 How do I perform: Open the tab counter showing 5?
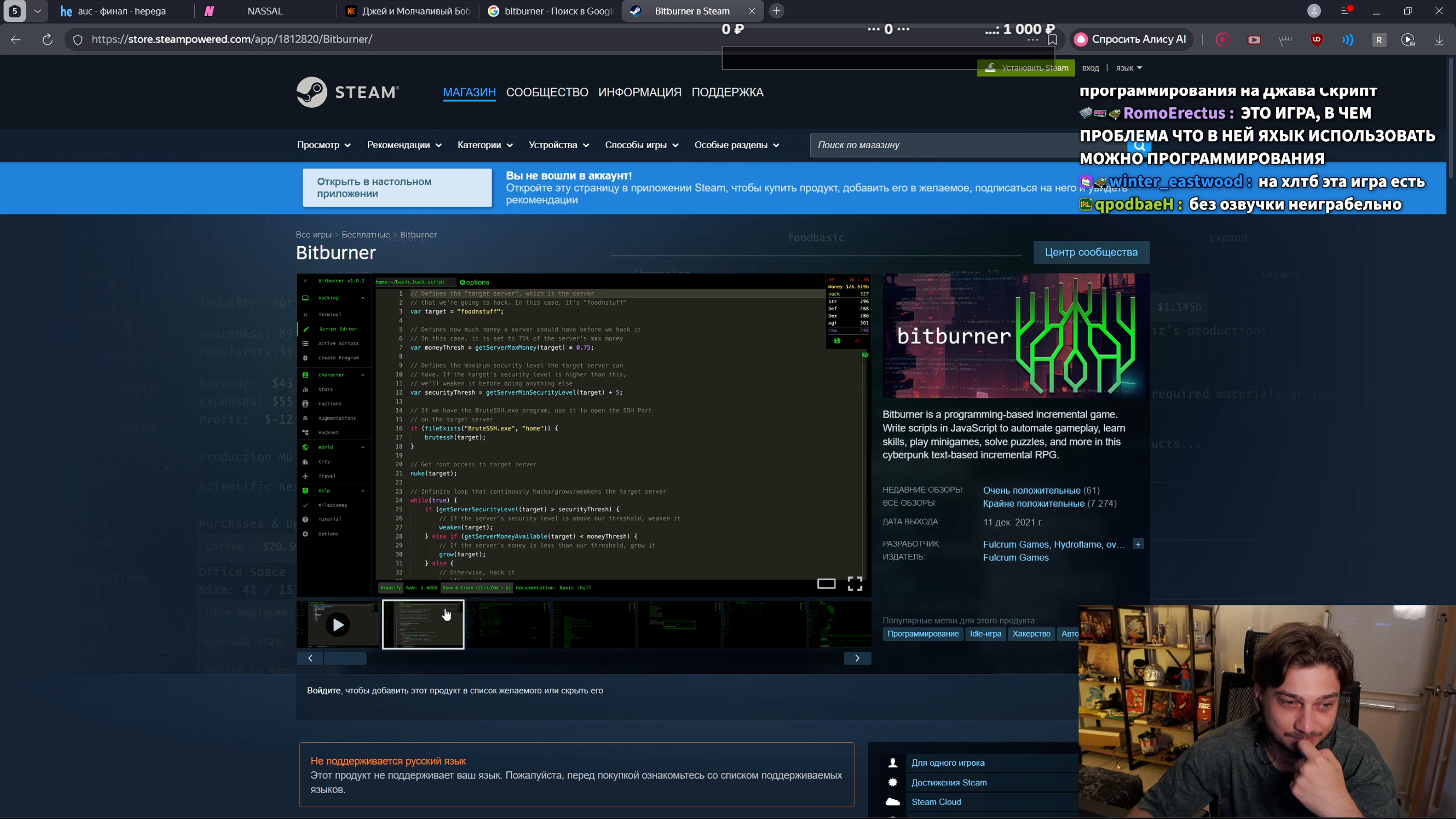pyautogui.click(x=15, y=11)
